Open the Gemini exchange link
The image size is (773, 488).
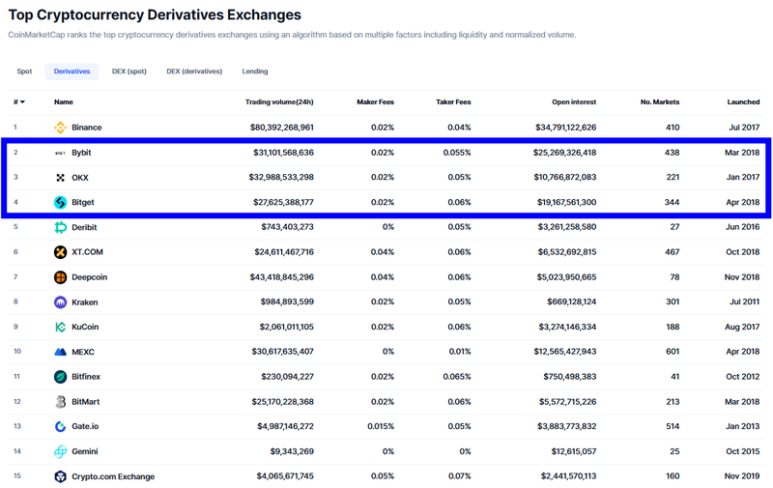point(85,452)
